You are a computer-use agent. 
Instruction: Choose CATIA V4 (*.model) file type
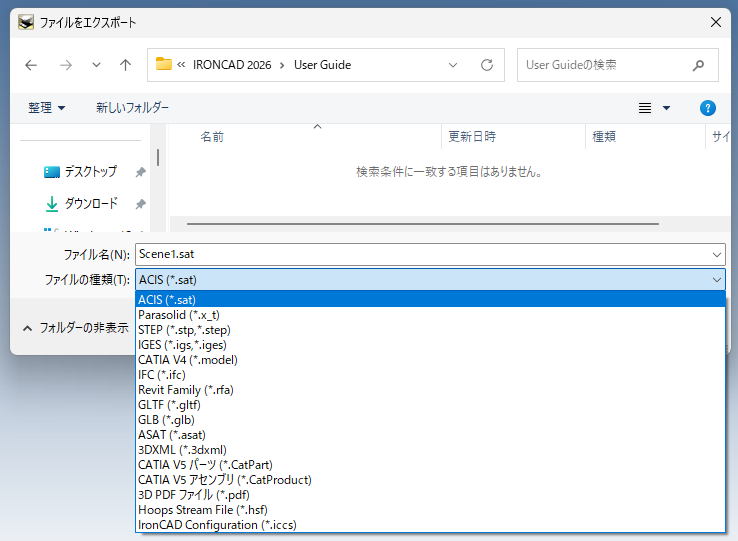(430, 360)
